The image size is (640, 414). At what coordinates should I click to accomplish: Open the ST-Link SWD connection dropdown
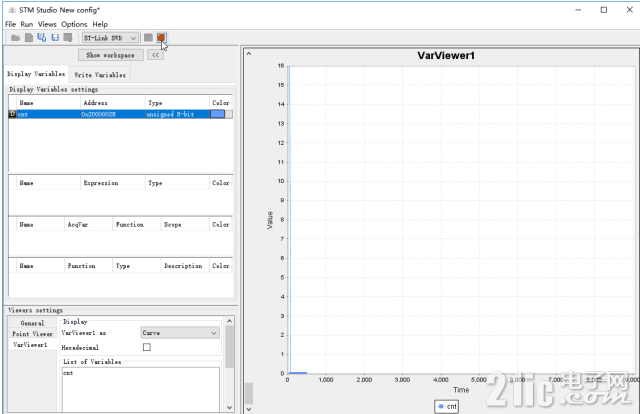pos(110,38)
